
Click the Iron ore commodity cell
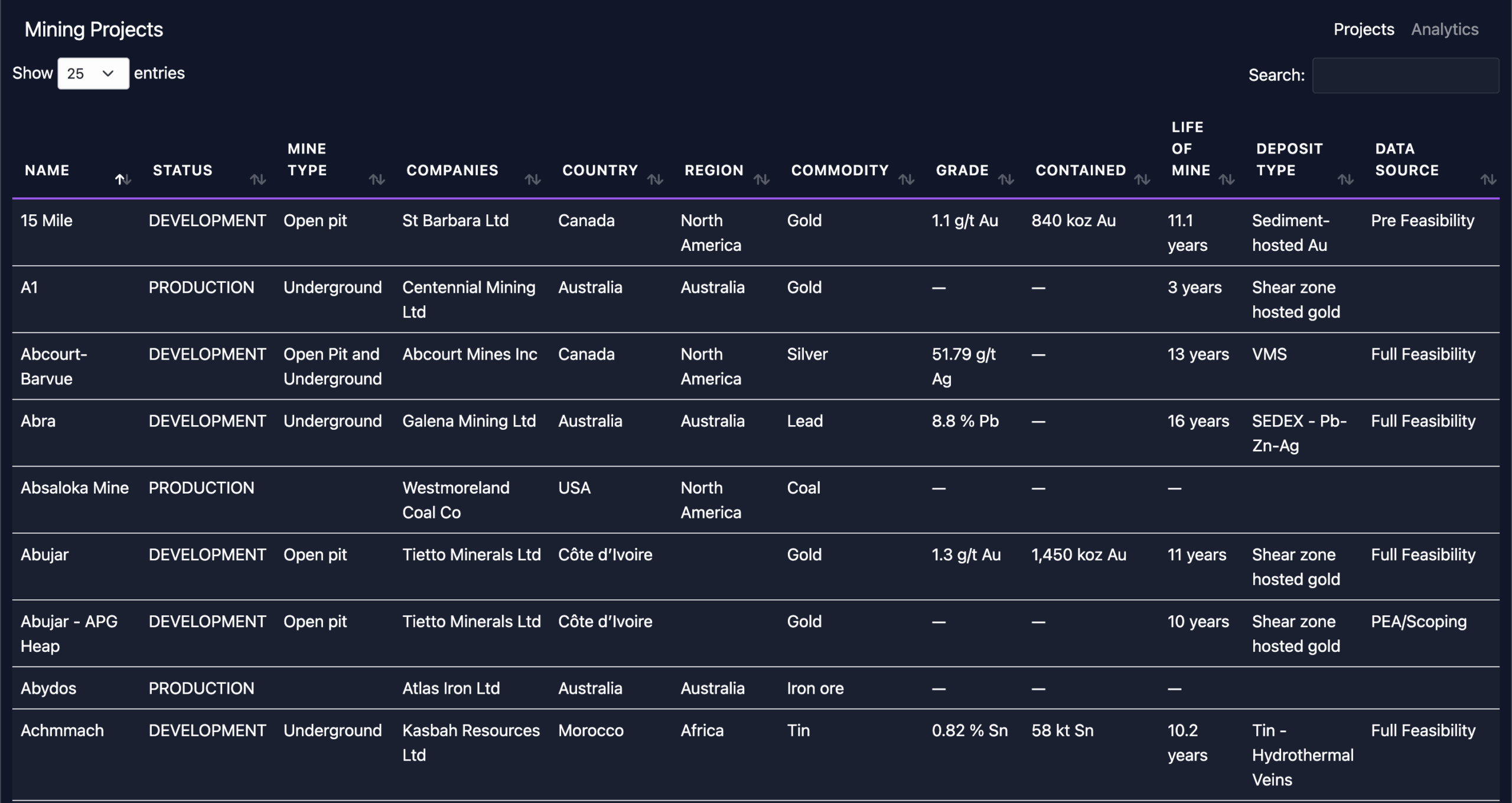[816, 688]
